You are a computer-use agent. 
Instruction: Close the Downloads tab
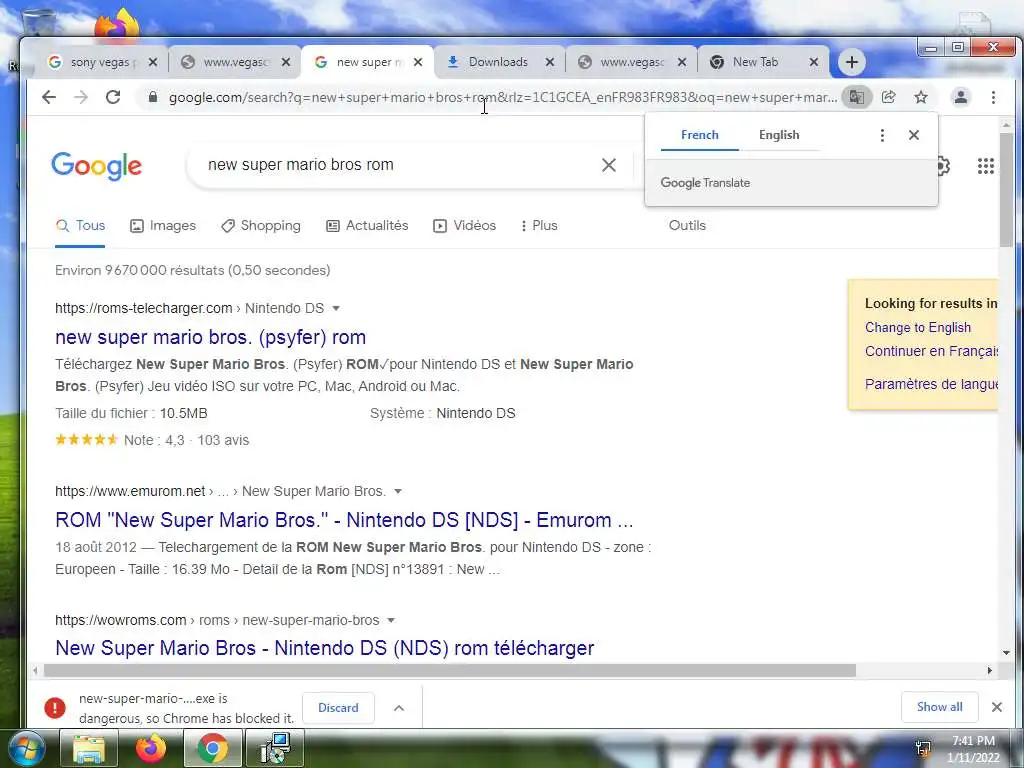550,62
